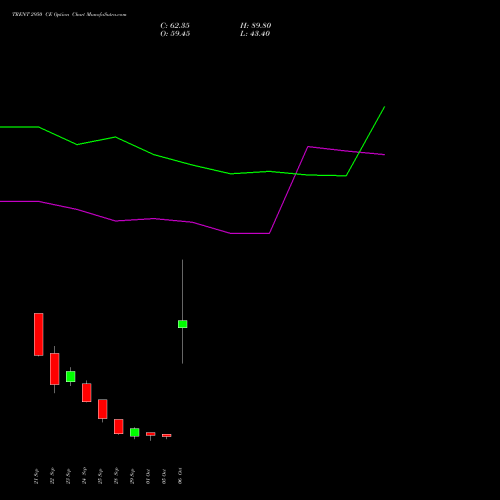This screenshot has width=500, height=500.
Task: Click the small green candle for 29 Sep
Action: coord(135,432)
